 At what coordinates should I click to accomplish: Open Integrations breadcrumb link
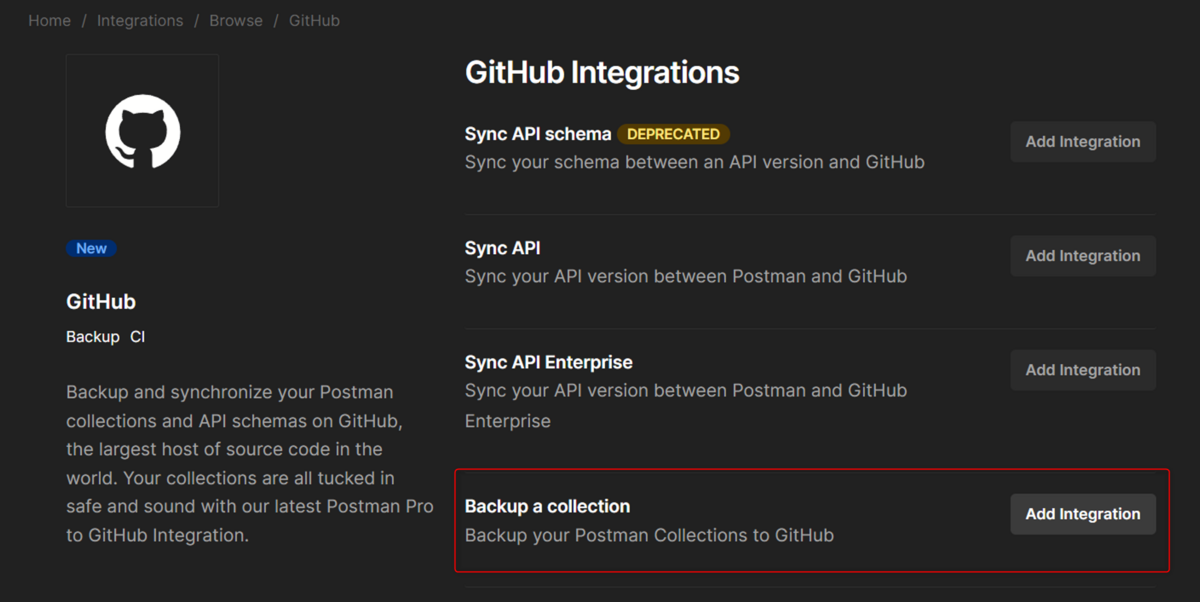140,20
